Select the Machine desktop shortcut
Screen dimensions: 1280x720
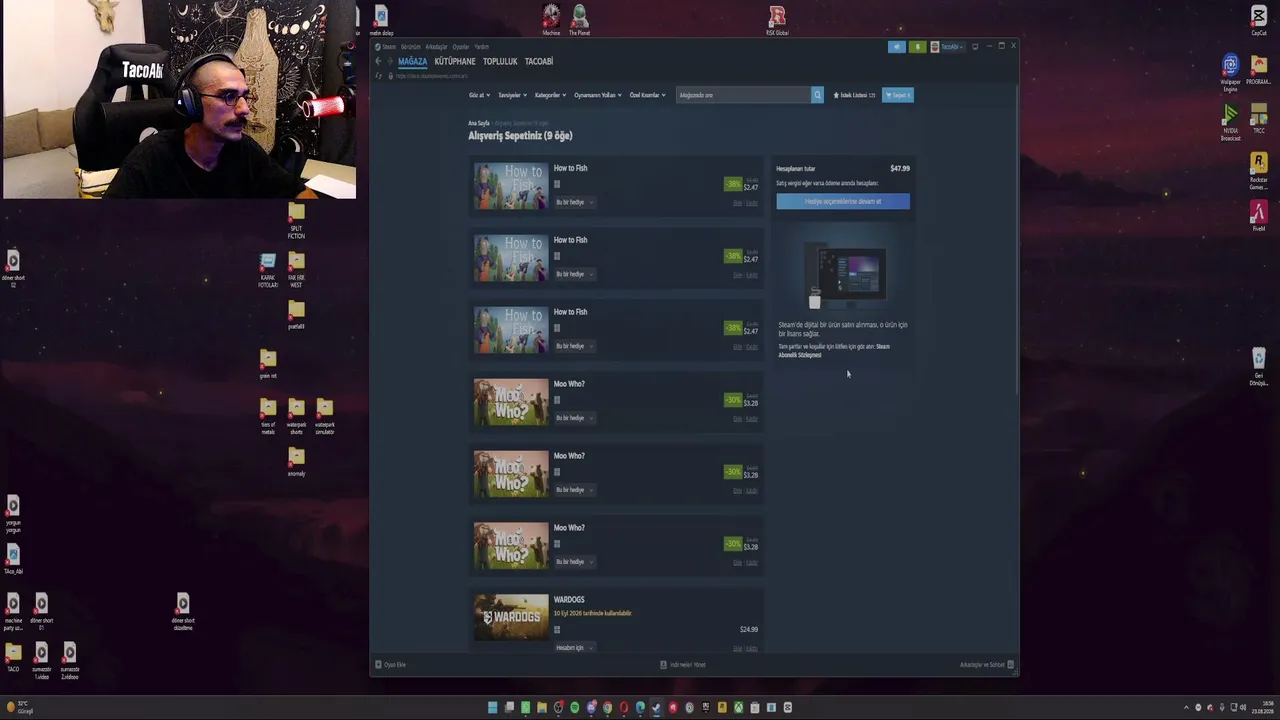click(x=551, y=20)
